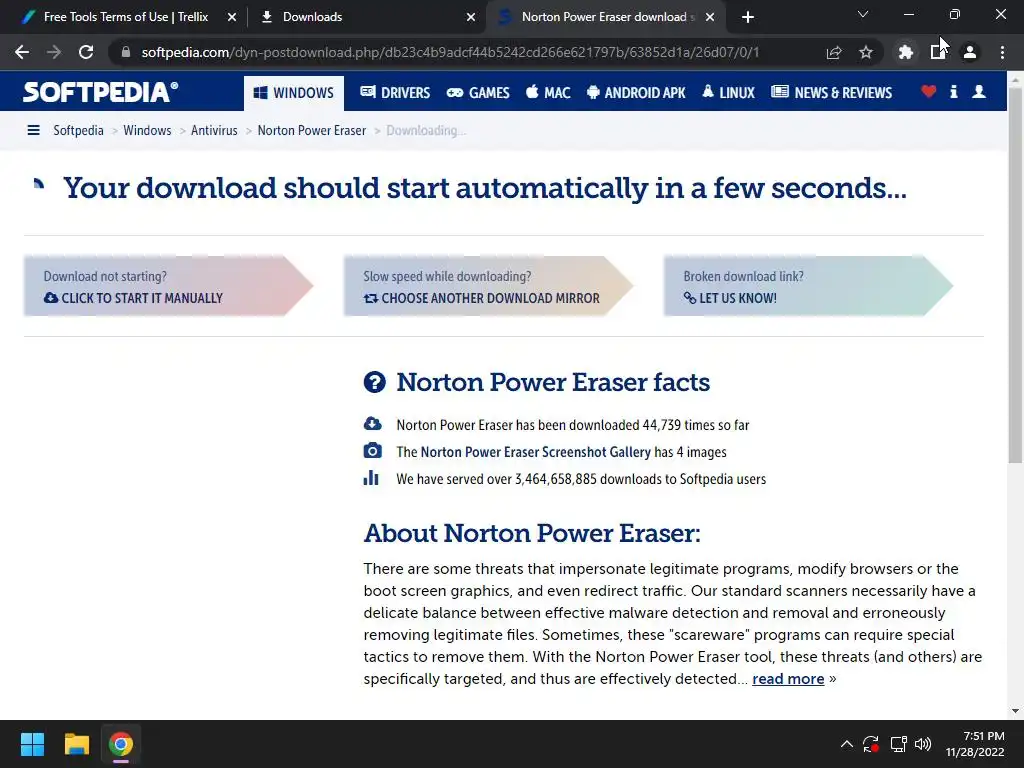The width and height of the screenshot is (1024, 768).
Task: Click the red heart icon in header
Action: [929, 91]
